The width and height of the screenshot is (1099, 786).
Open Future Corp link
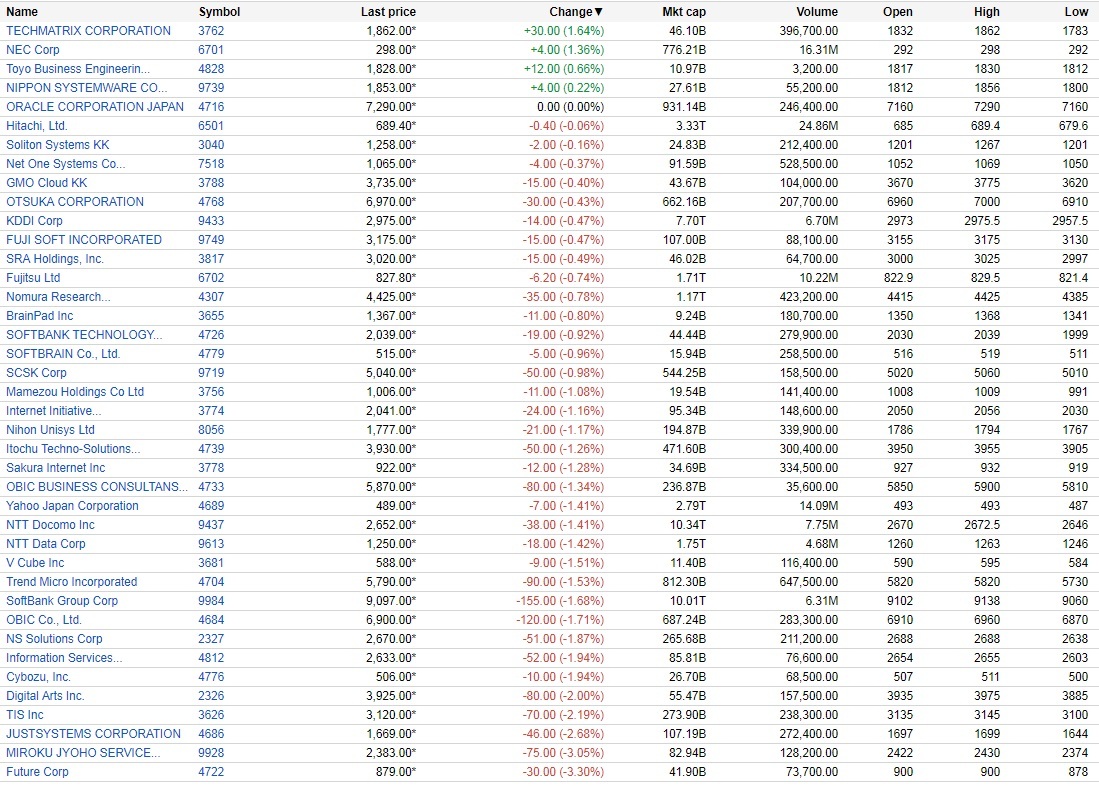tap(37, 771)
